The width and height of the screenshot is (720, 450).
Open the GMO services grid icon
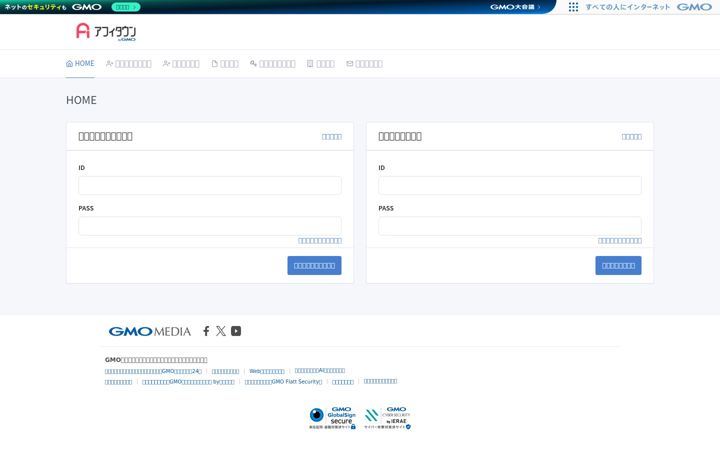(x=573, y=7)
